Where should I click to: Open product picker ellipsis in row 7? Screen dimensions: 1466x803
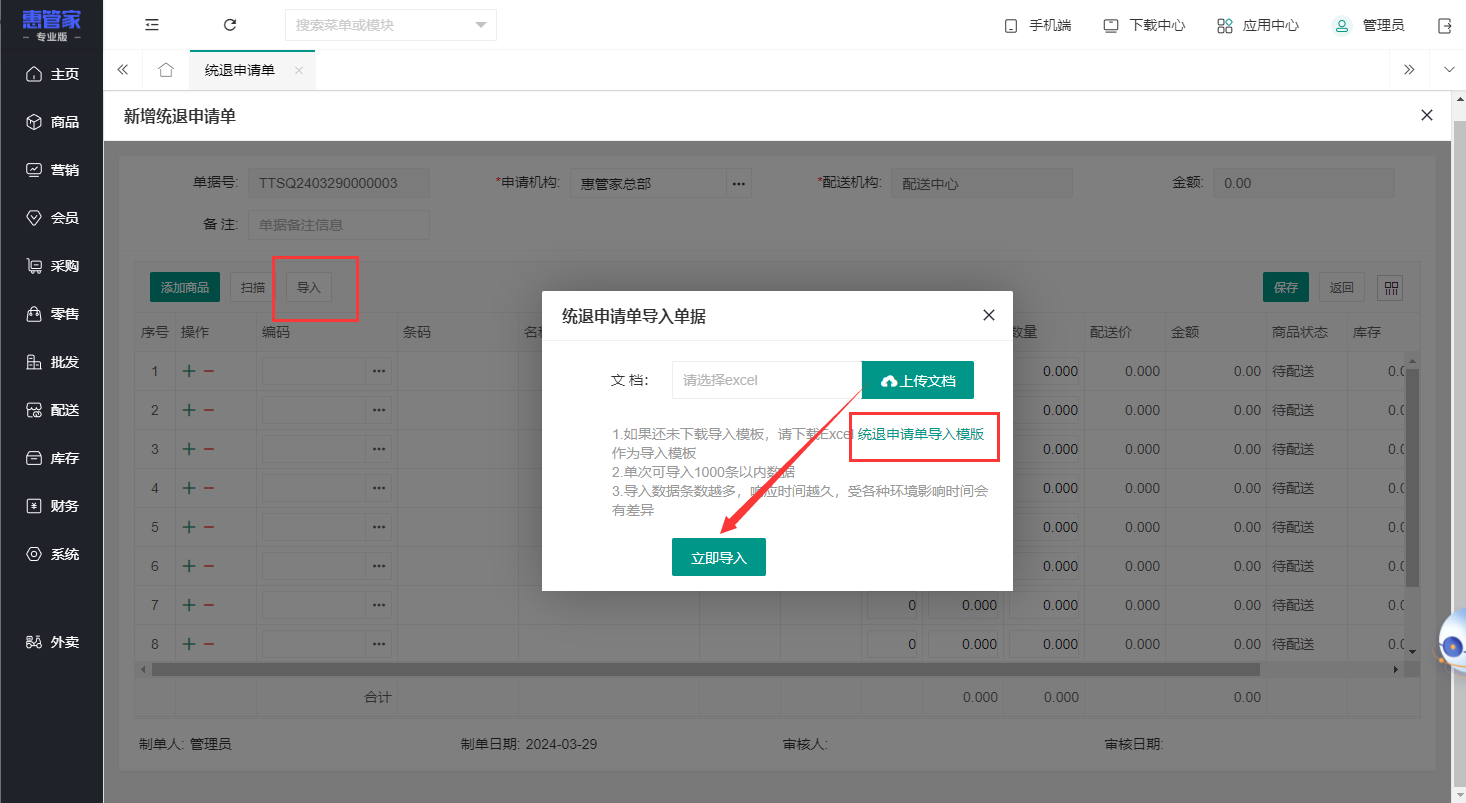coord(379,605)
